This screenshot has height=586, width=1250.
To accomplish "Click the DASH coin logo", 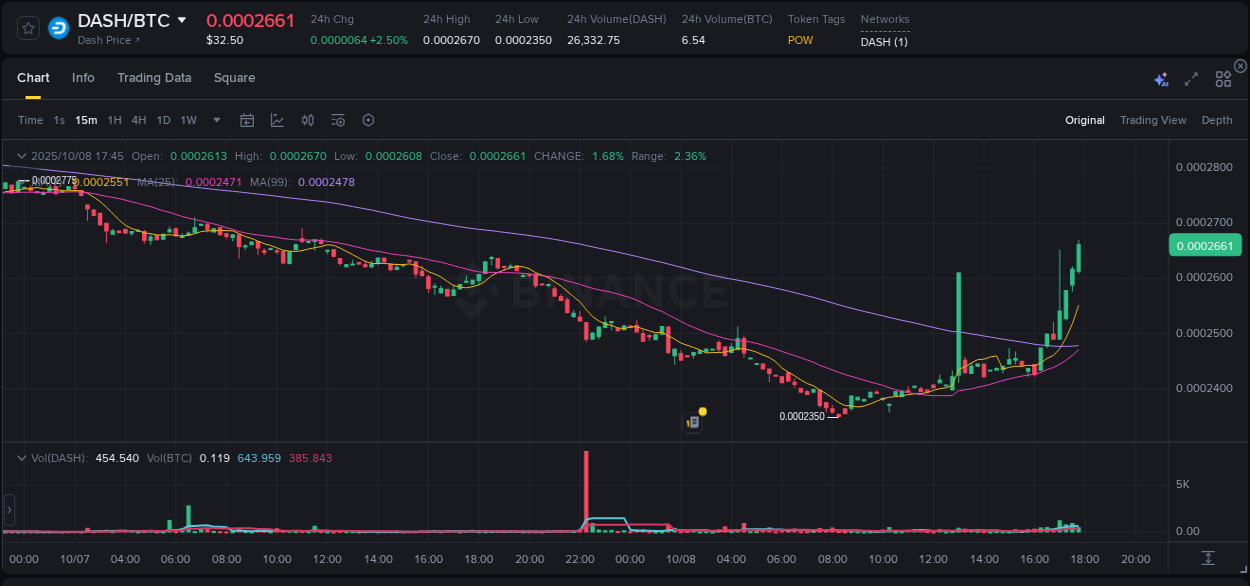I will (x=57, y=27).
